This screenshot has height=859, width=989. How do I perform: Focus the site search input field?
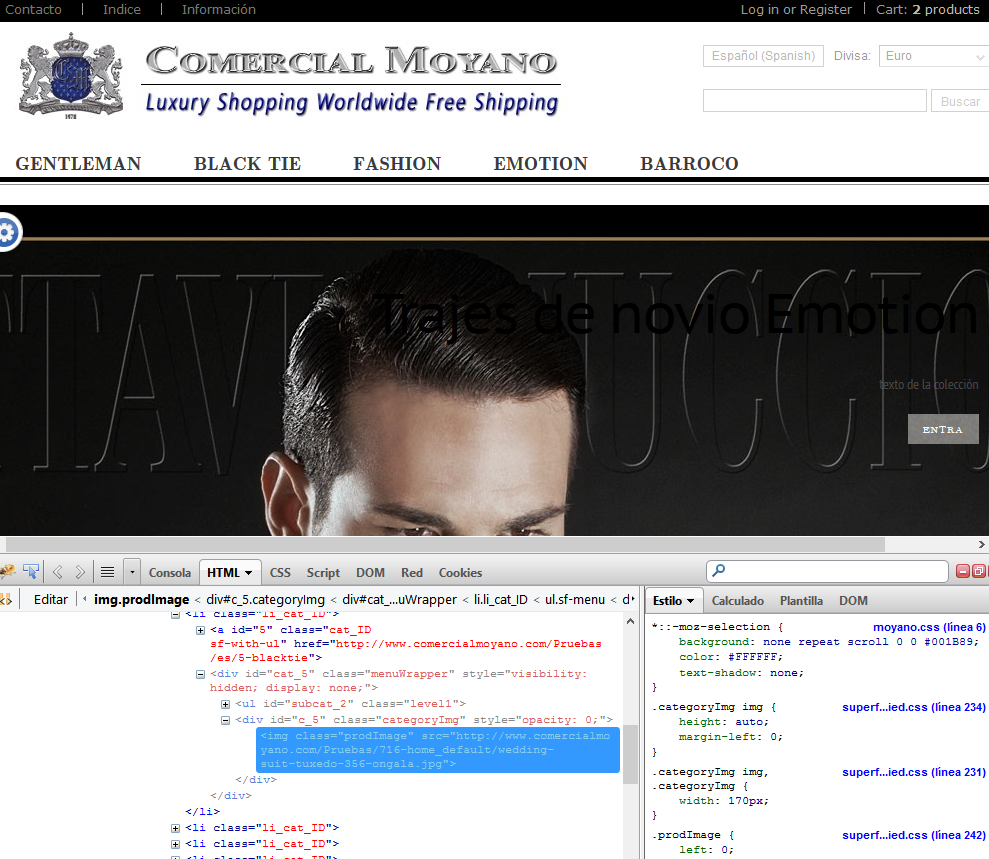click(x=814, y=101)
